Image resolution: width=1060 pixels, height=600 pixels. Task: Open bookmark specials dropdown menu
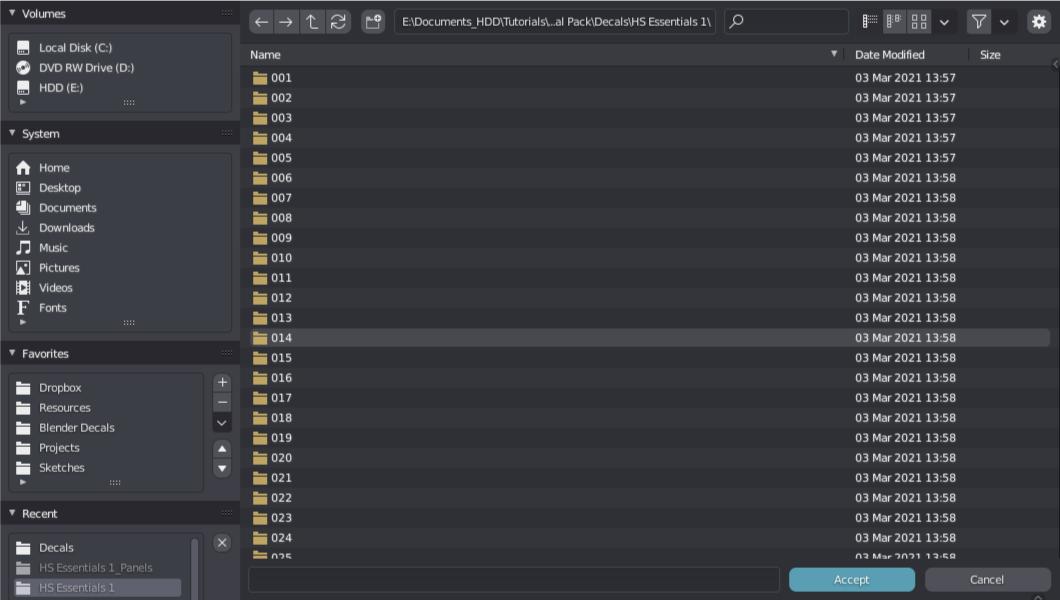pos(222,423)
